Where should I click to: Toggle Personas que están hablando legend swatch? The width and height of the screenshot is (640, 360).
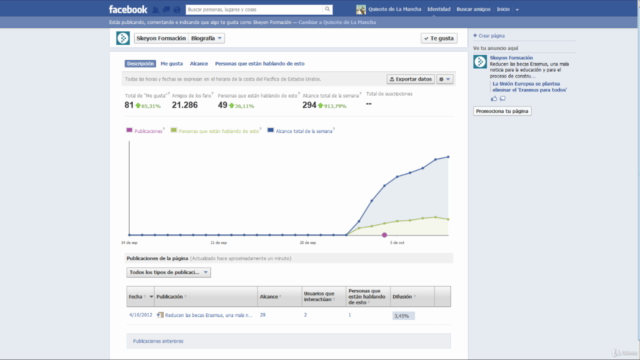[174, 130]
